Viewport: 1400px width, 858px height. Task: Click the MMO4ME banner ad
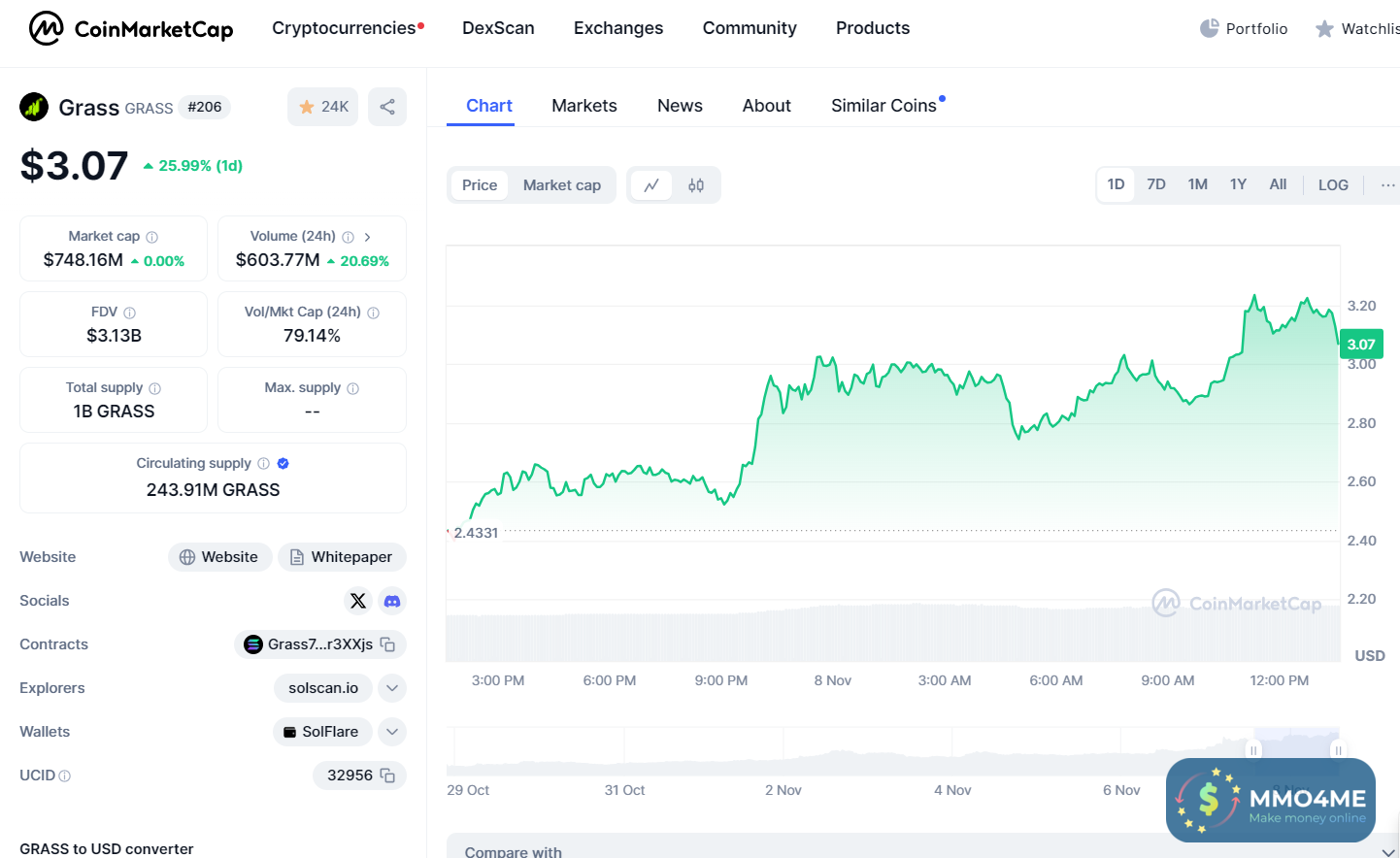click(1271, 800)
